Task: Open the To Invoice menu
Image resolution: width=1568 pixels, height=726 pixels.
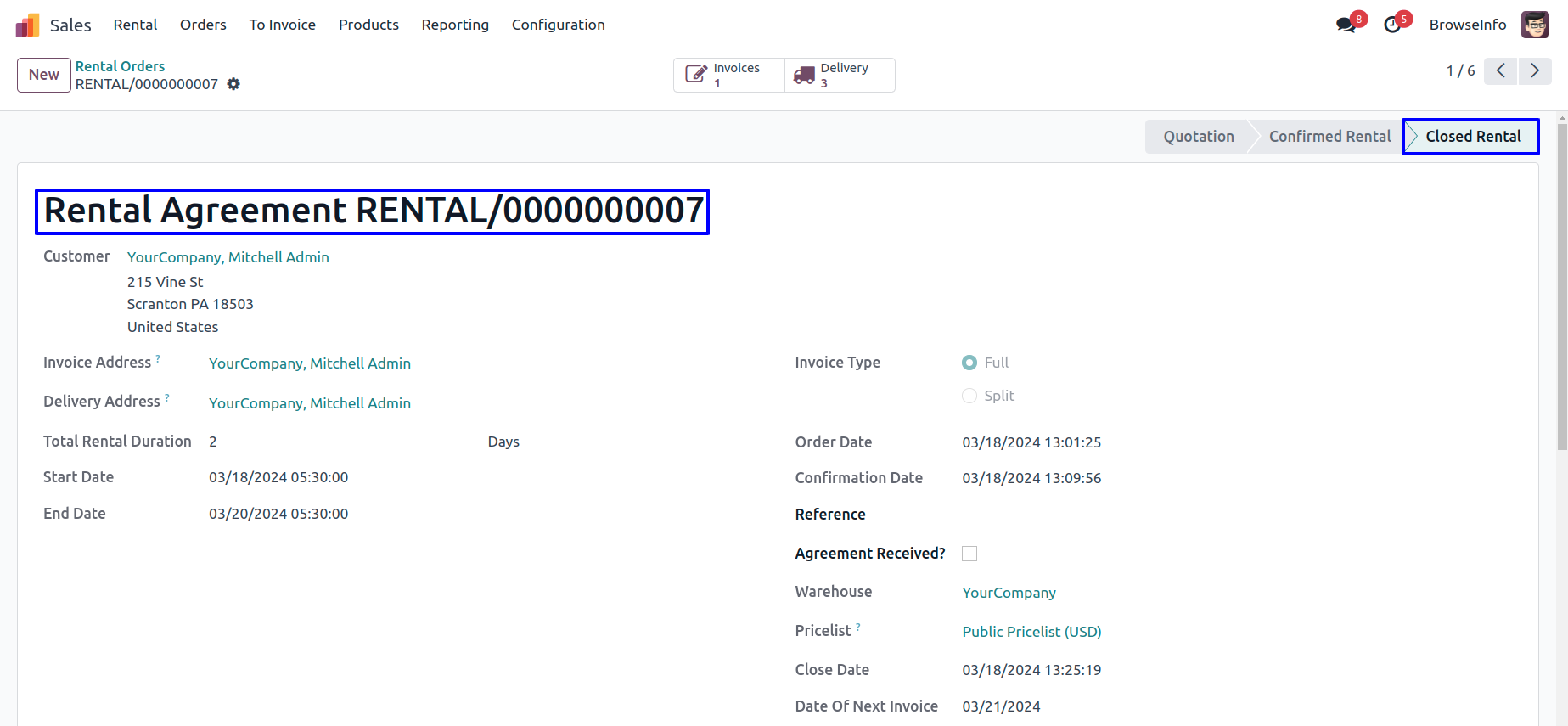Action: [x=283, y=25]
